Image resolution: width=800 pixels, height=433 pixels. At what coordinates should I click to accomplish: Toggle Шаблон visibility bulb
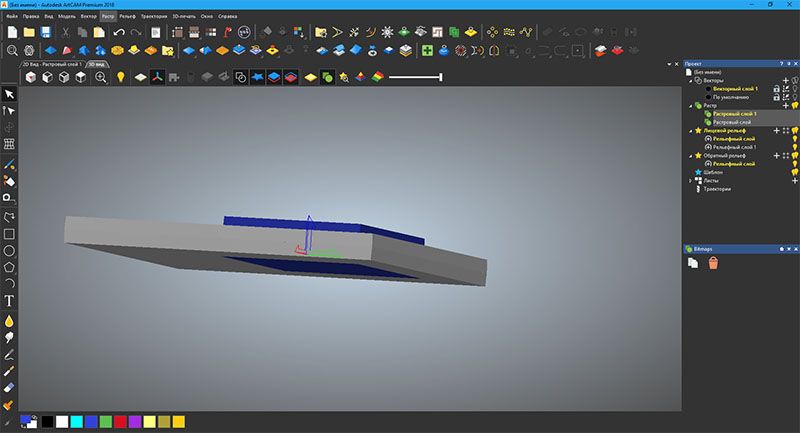click(795, 172)
